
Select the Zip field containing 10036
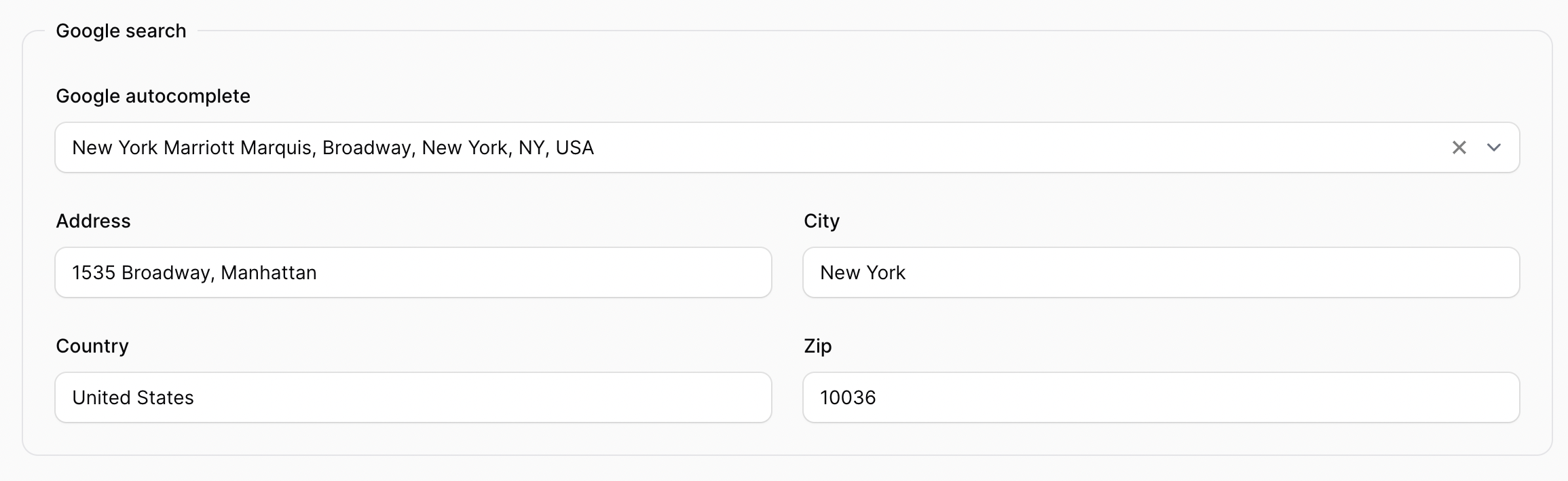pyautogui.click(x=1161, y=397)
